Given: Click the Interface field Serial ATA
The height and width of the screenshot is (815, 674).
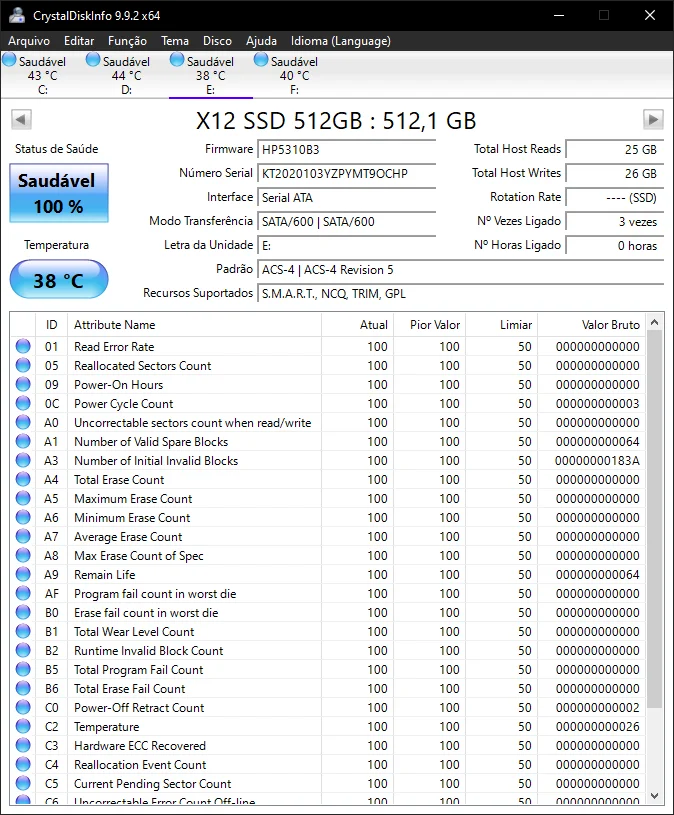Looking at the screenshot, I should coord(347,198).
